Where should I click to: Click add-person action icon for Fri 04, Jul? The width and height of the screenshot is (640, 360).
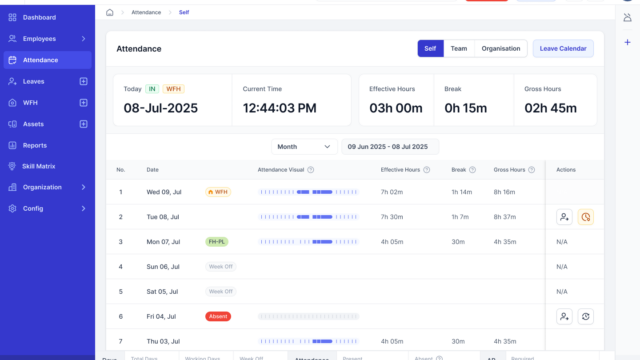[x=564, y=316]
